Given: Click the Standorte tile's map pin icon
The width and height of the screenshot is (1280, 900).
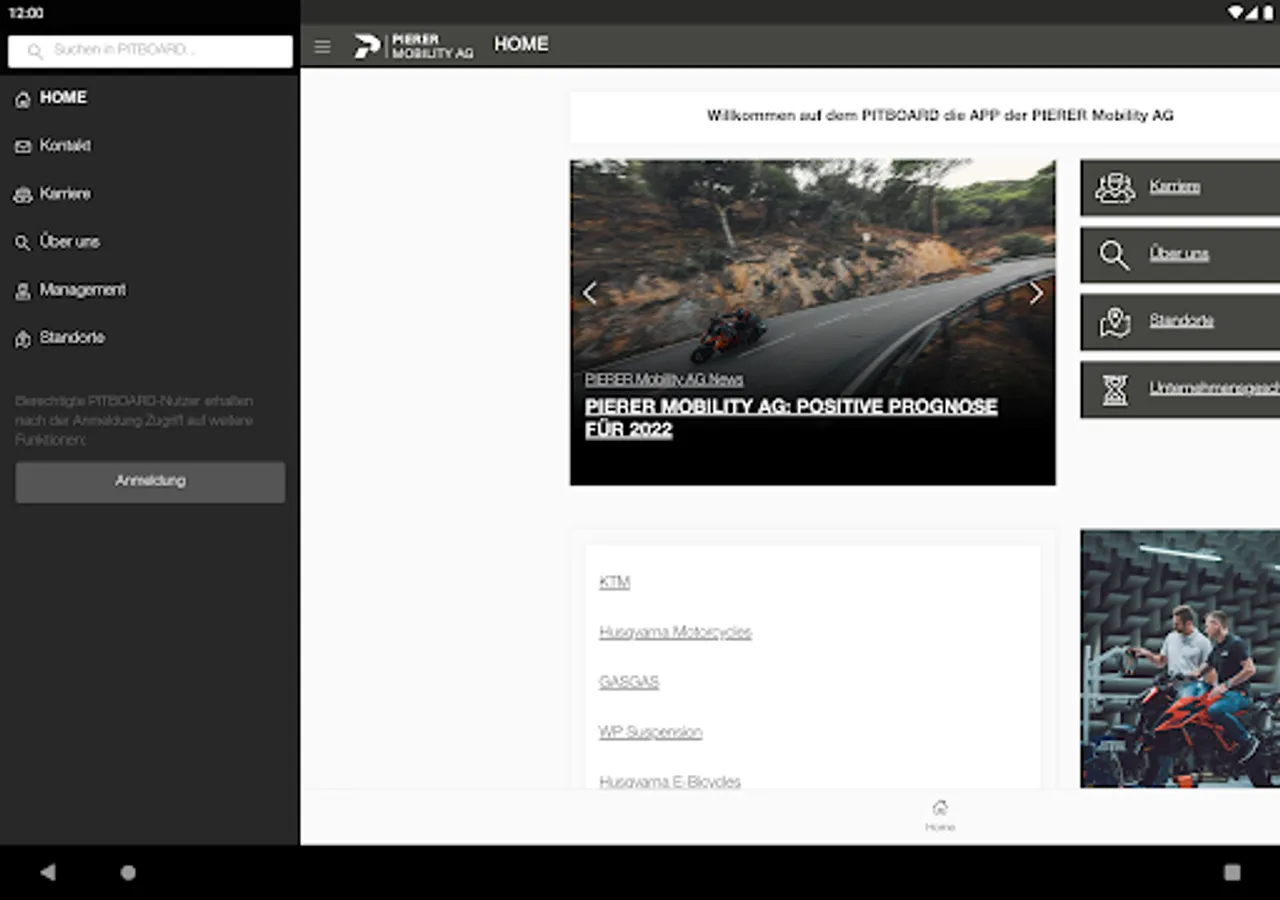Looking at the screenshot, I should 1114,322.
